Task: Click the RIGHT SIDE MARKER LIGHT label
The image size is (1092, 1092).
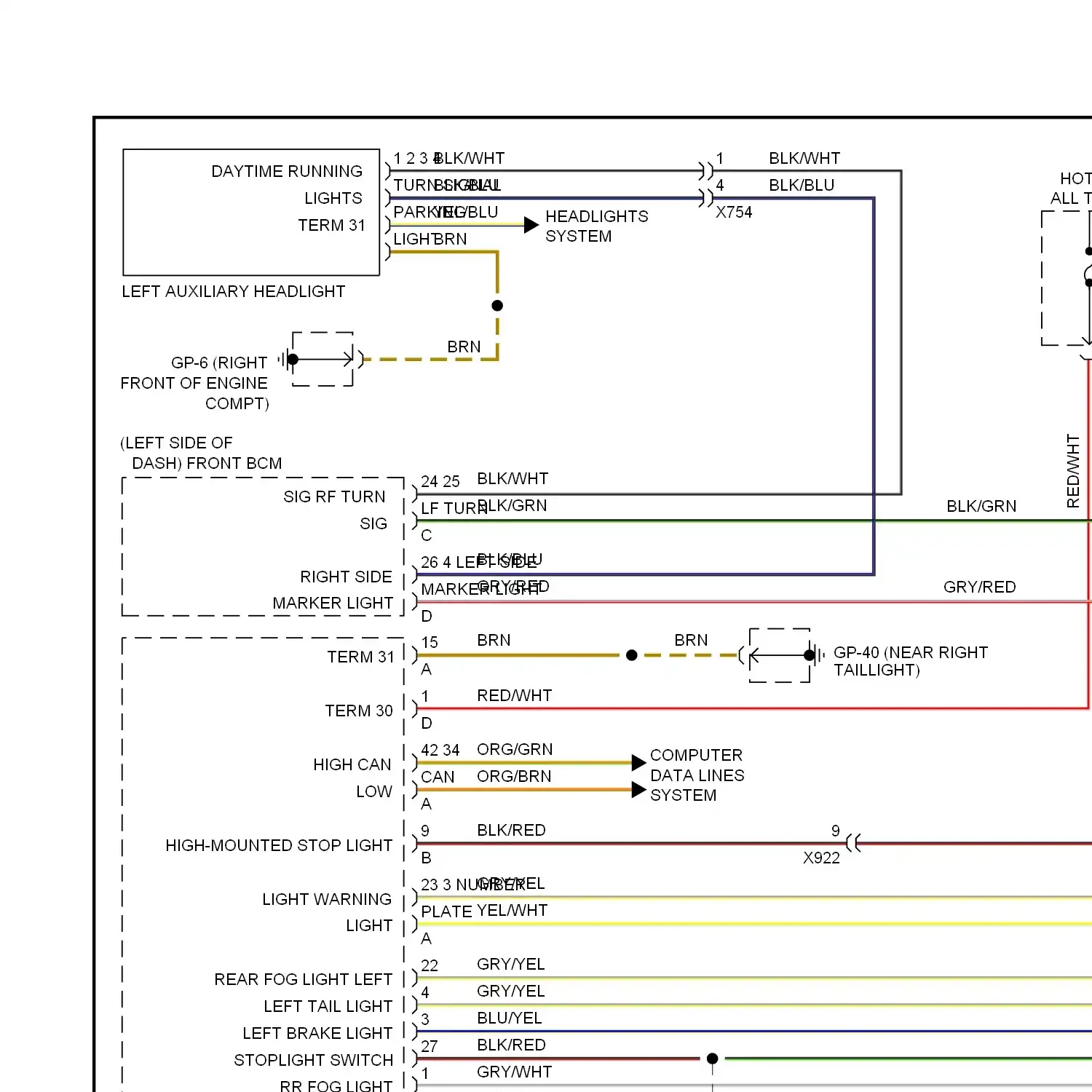Action: (x=333, y=590)
